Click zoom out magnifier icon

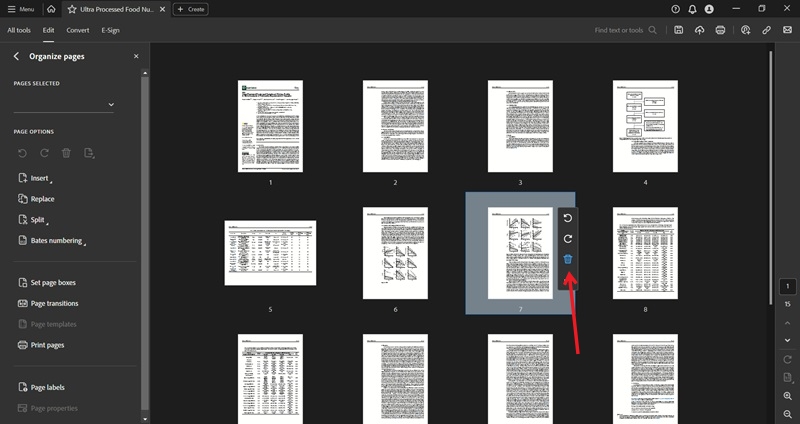coord(787,414)
